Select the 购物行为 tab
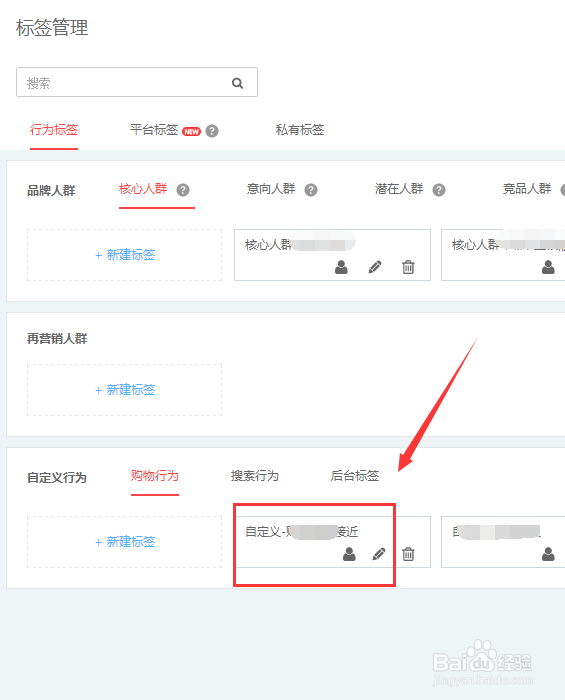The image size is (565, 700). pos(155,476)
